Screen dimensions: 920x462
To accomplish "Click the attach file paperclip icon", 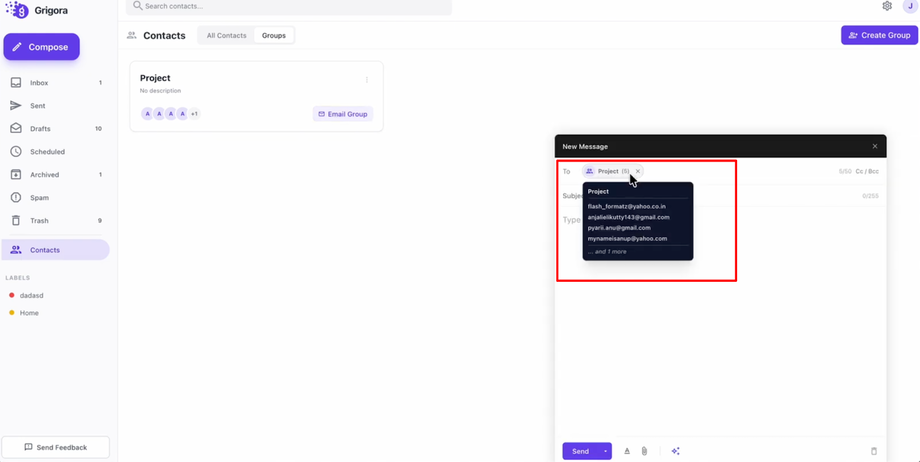I will 644,451.
